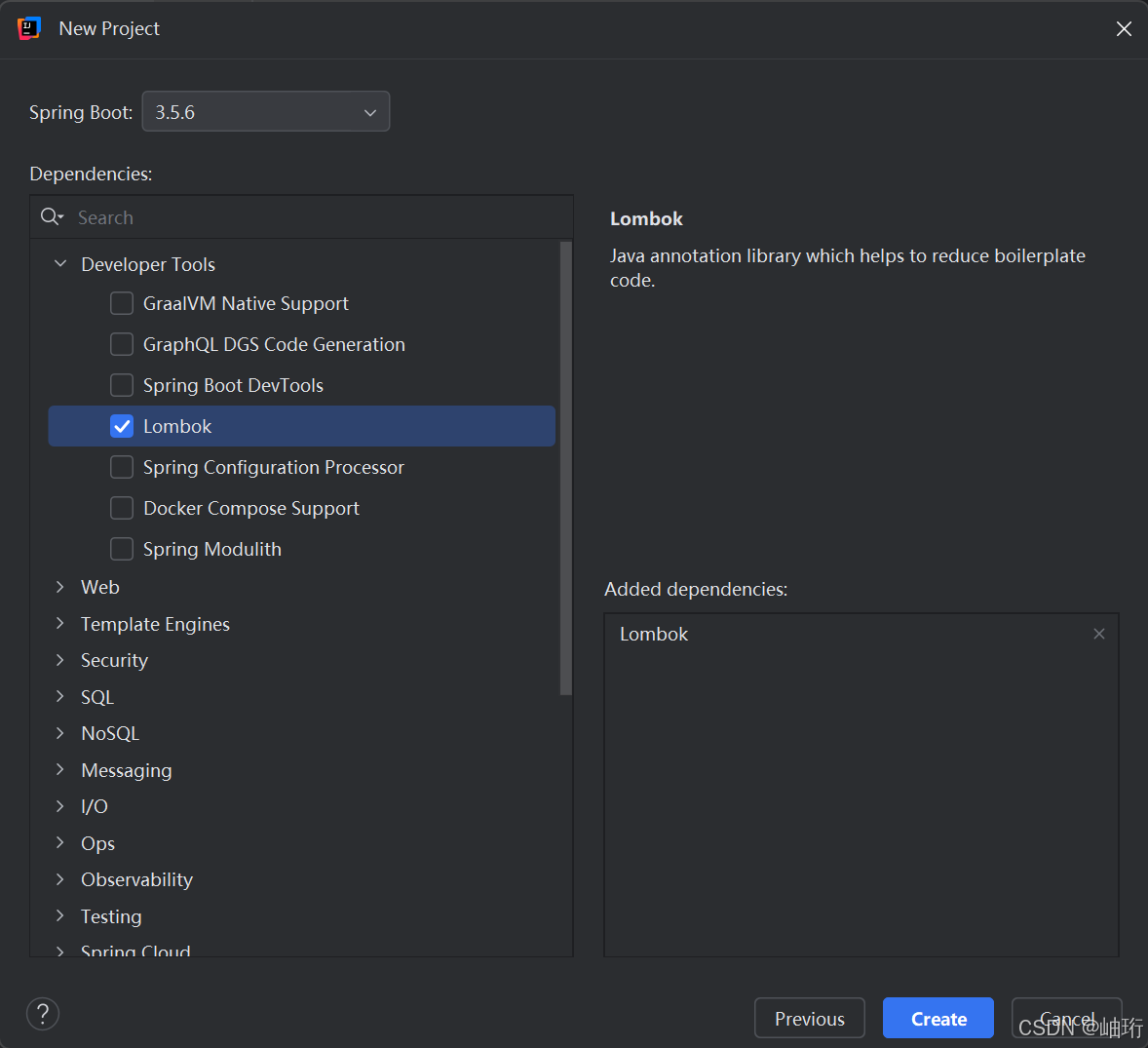Close the New Project dialog
Image resolution: width=1148 pixels, height=1048 pixels.
coord(1123,28)
